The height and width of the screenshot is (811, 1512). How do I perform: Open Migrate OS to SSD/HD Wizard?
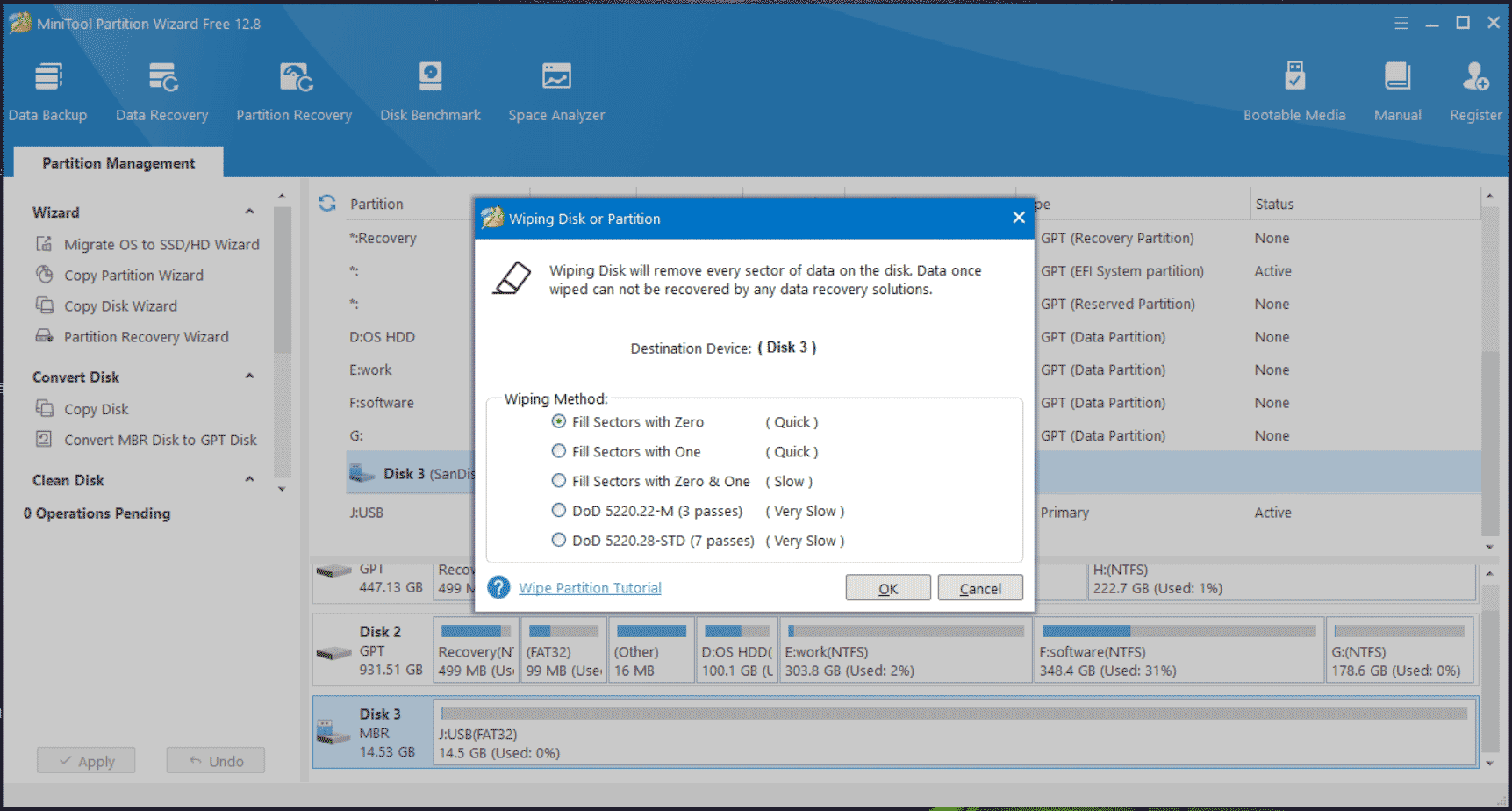pyautogui.click(x=161, y=244)
